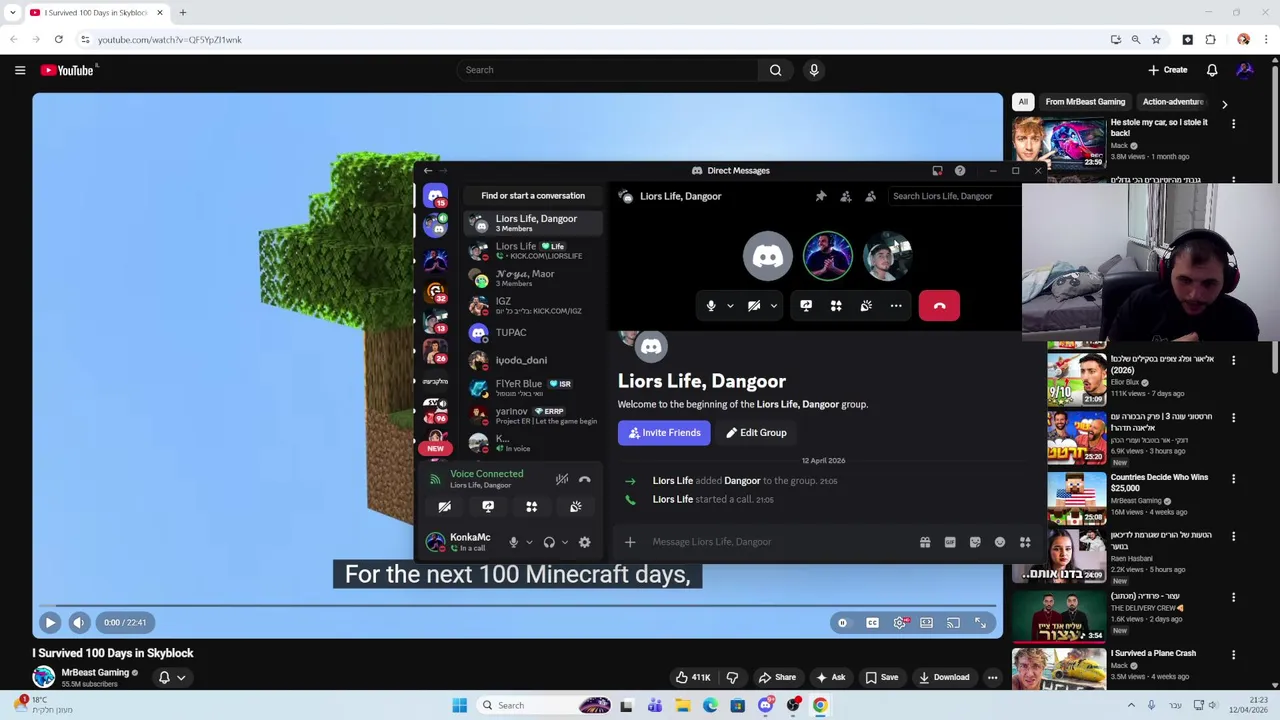This screenshot has height=720, width=1280.
Task: Open soundboard in the call controls
Action: [x=866, y=306]
